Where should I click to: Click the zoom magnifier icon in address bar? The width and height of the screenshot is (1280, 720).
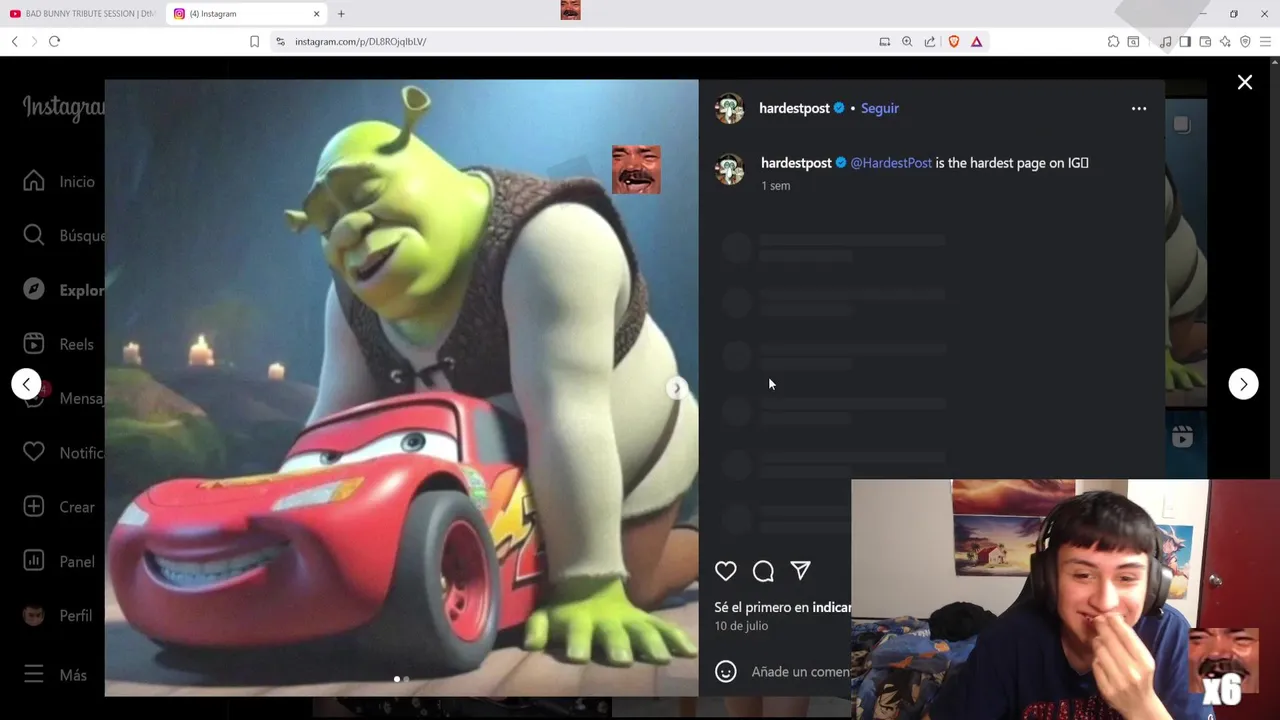pyautogui.click(x=907, y=41)
